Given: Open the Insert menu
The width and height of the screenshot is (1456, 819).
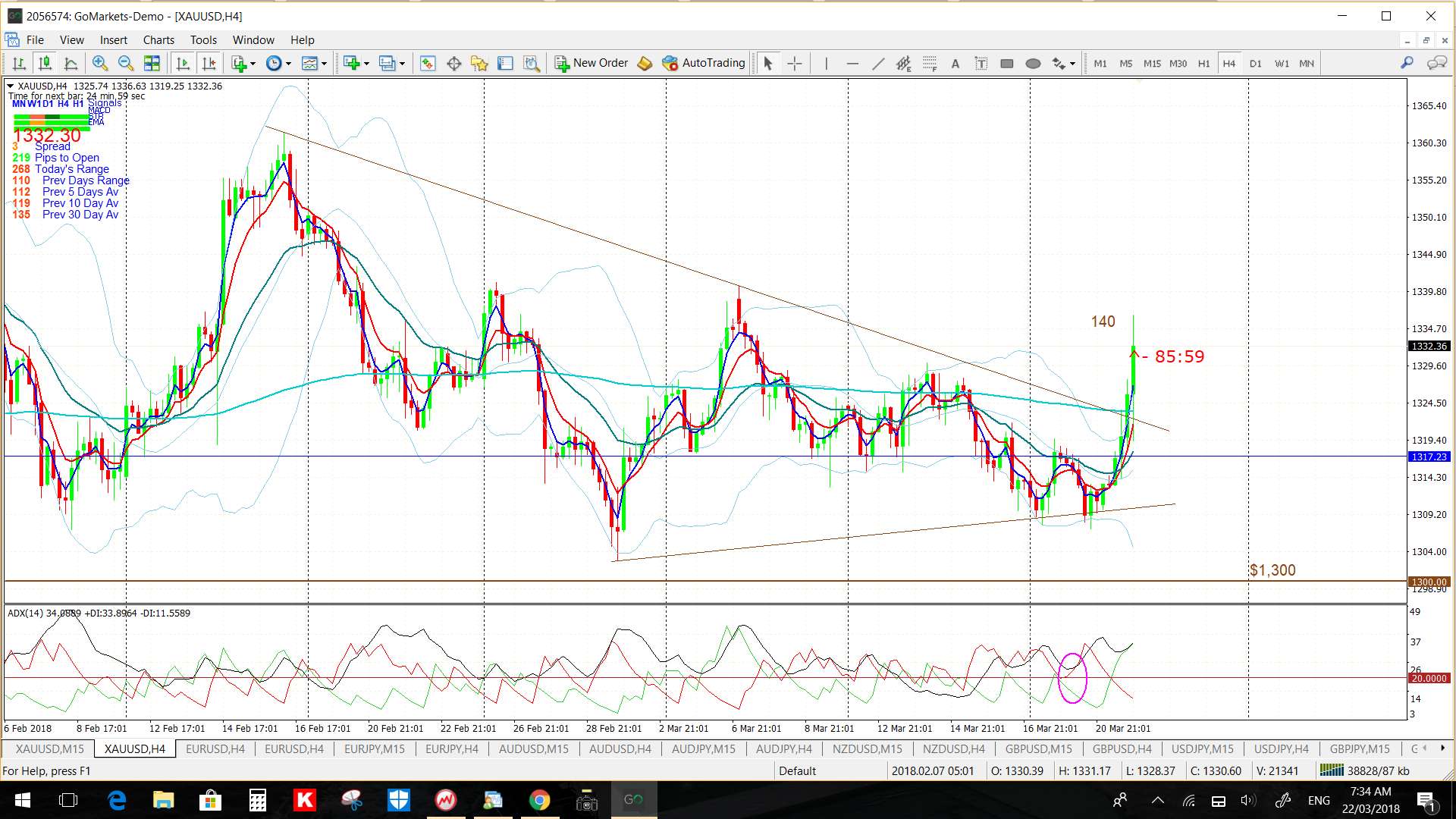Looking at the screenshot, I should 113,40.
